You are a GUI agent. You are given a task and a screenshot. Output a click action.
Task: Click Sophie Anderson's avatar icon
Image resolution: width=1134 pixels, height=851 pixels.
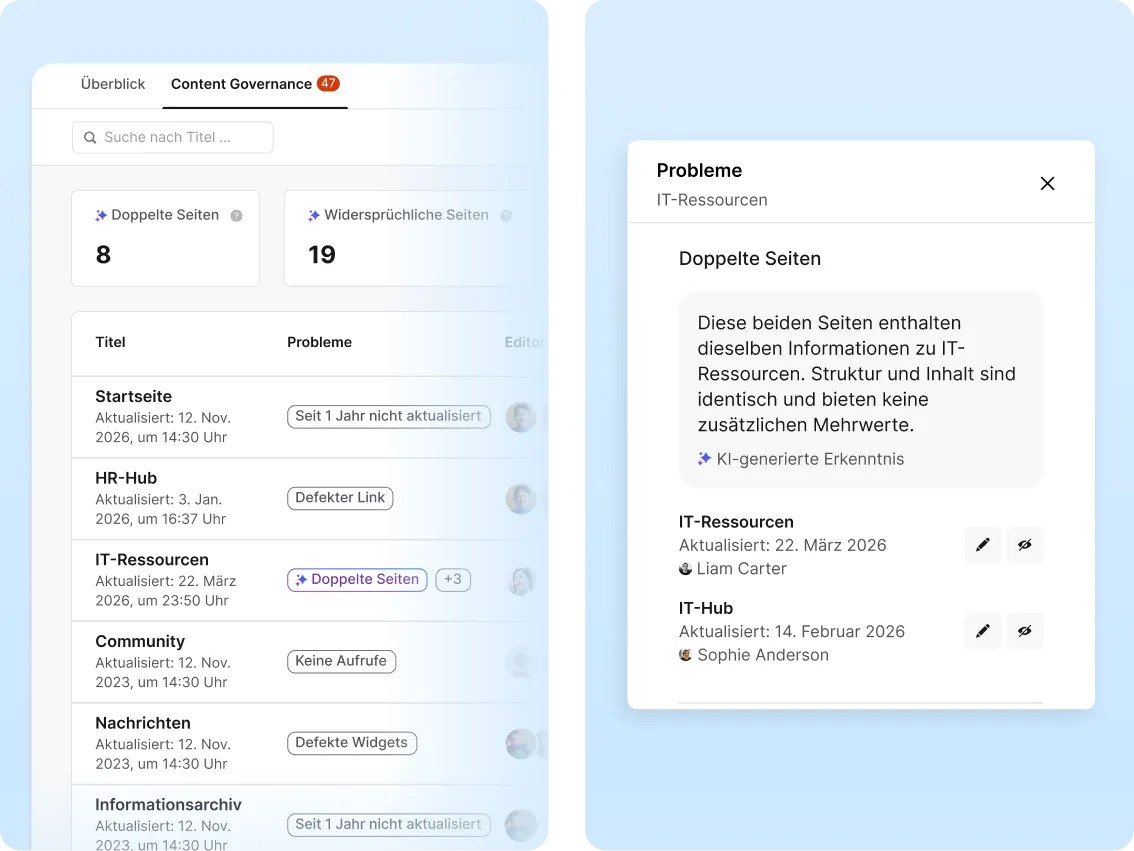(x=686, y=655)
